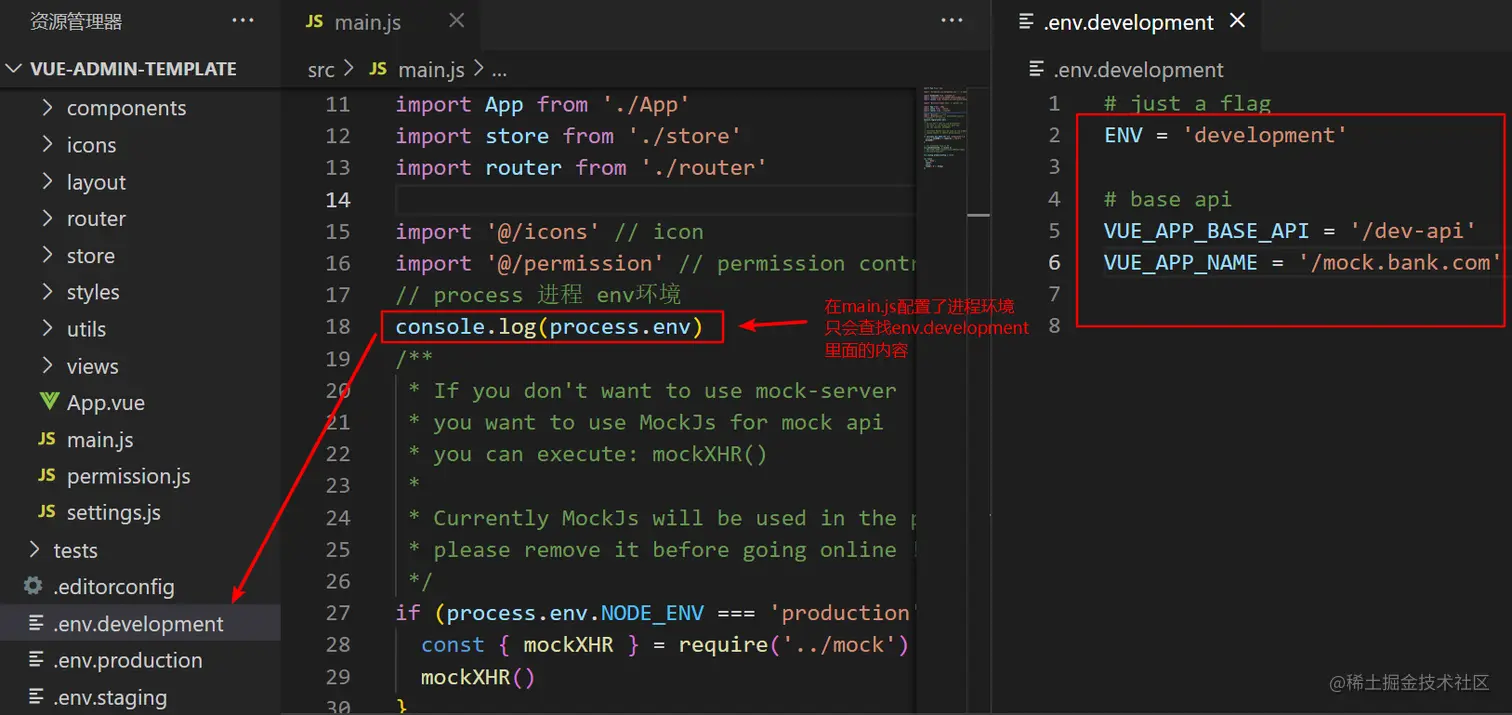This screenshot has width=1512, height=715.
Task: Close the .env.development editor tab
Action: pos(1237,20)
